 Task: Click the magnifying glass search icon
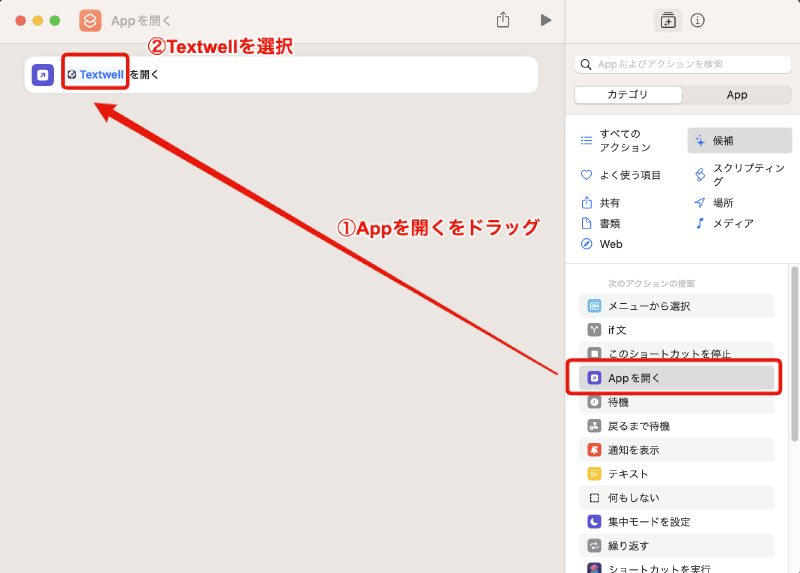pyautogui.click(x=586, y=64)
